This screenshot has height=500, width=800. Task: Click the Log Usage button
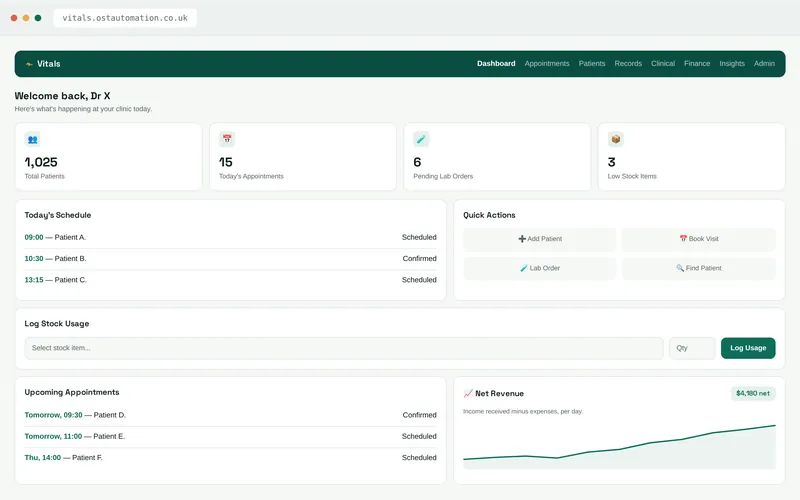point(748,348)
